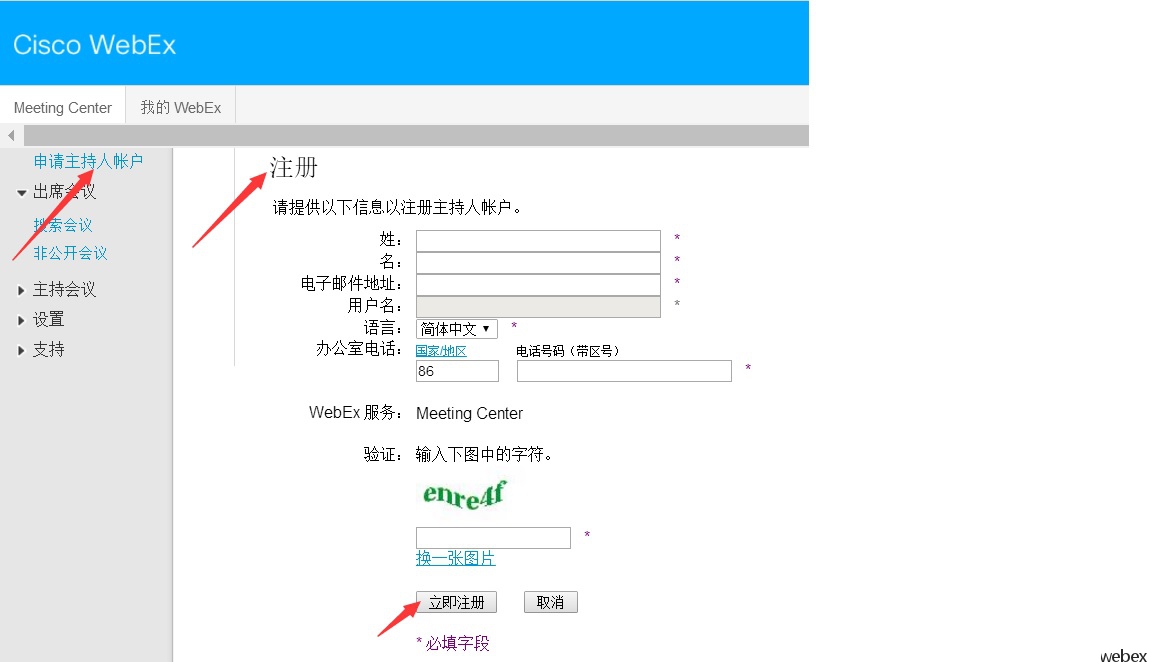Screen dimensions: 1152x662
Task: Open the 申请主持人帐户 link
Action: [88, 161]
